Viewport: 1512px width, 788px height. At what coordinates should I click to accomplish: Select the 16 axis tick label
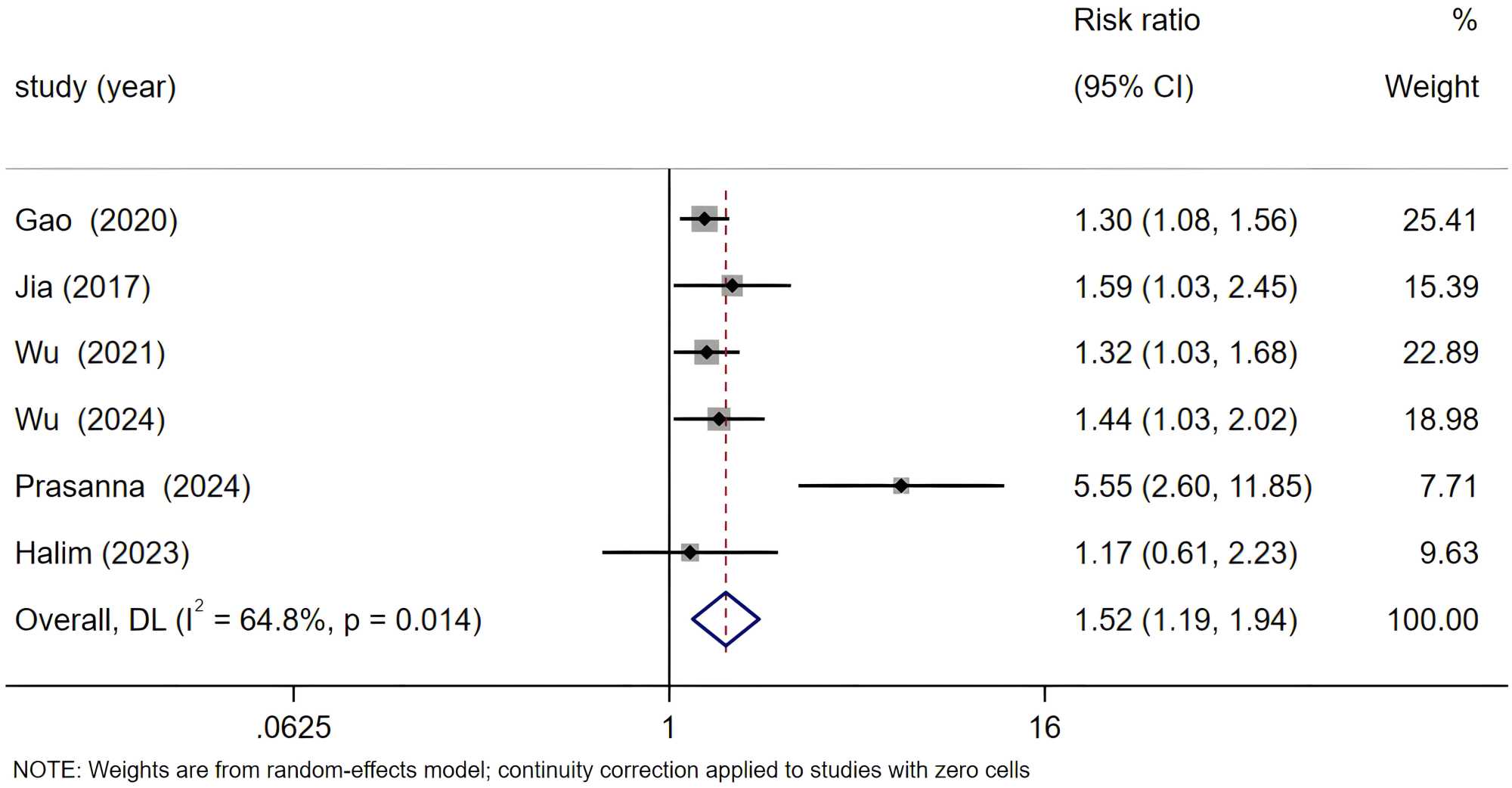tap(1044, 728)
